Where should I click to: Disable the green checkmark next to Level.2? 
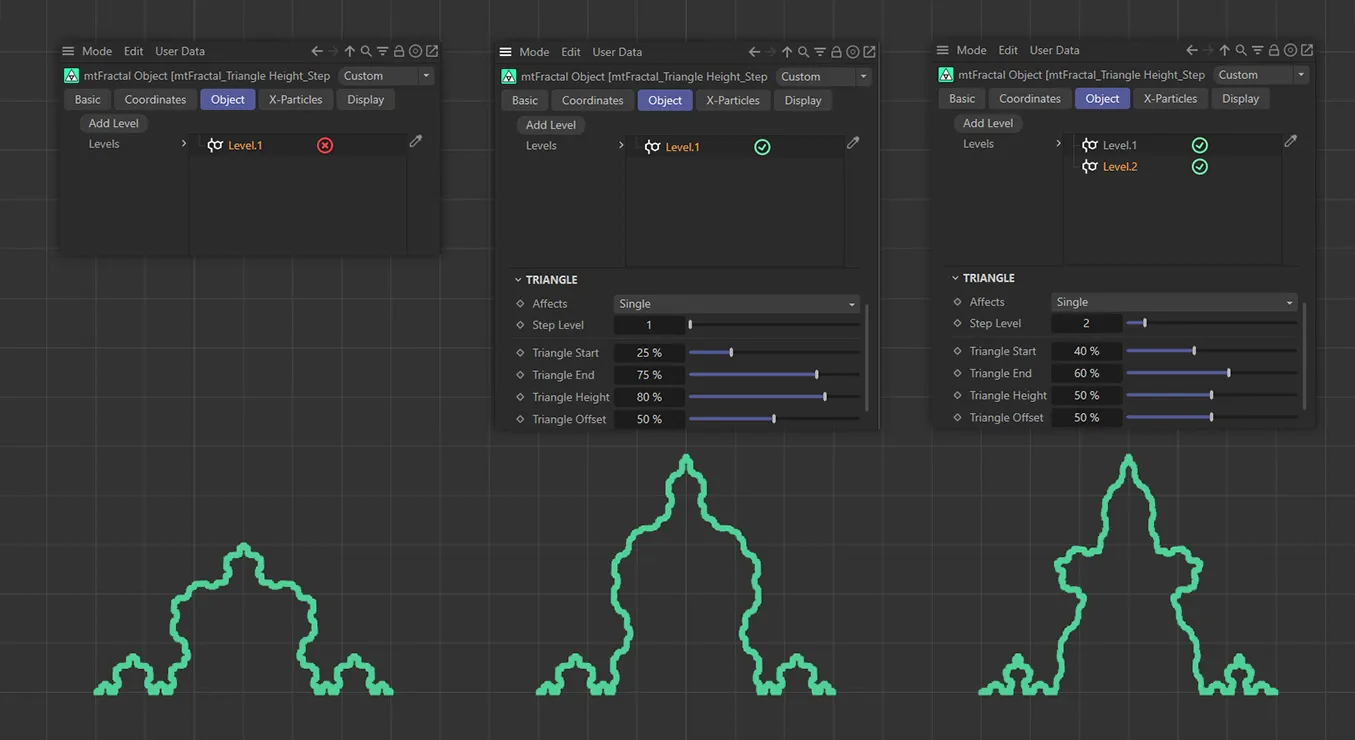coord(1199,167)
